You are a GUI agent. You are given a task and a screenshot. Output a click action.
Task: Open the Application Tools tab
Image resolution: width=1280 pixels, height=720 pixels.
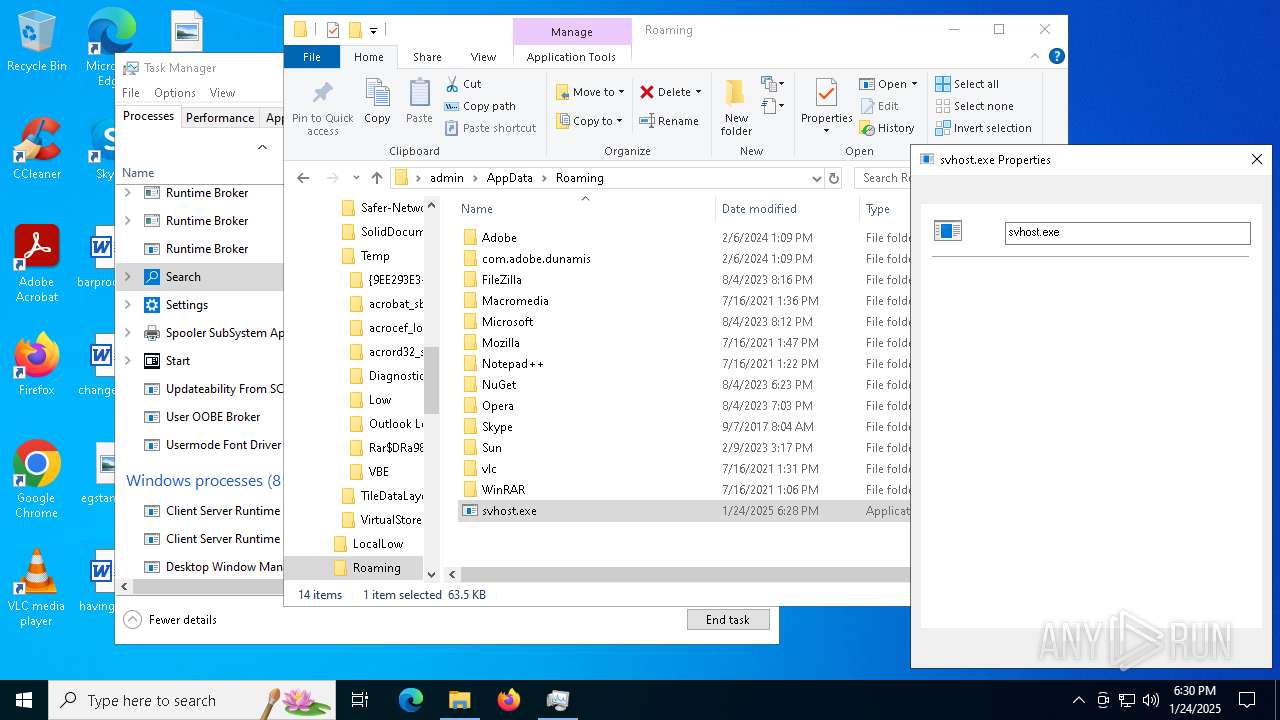click(571, 57)
